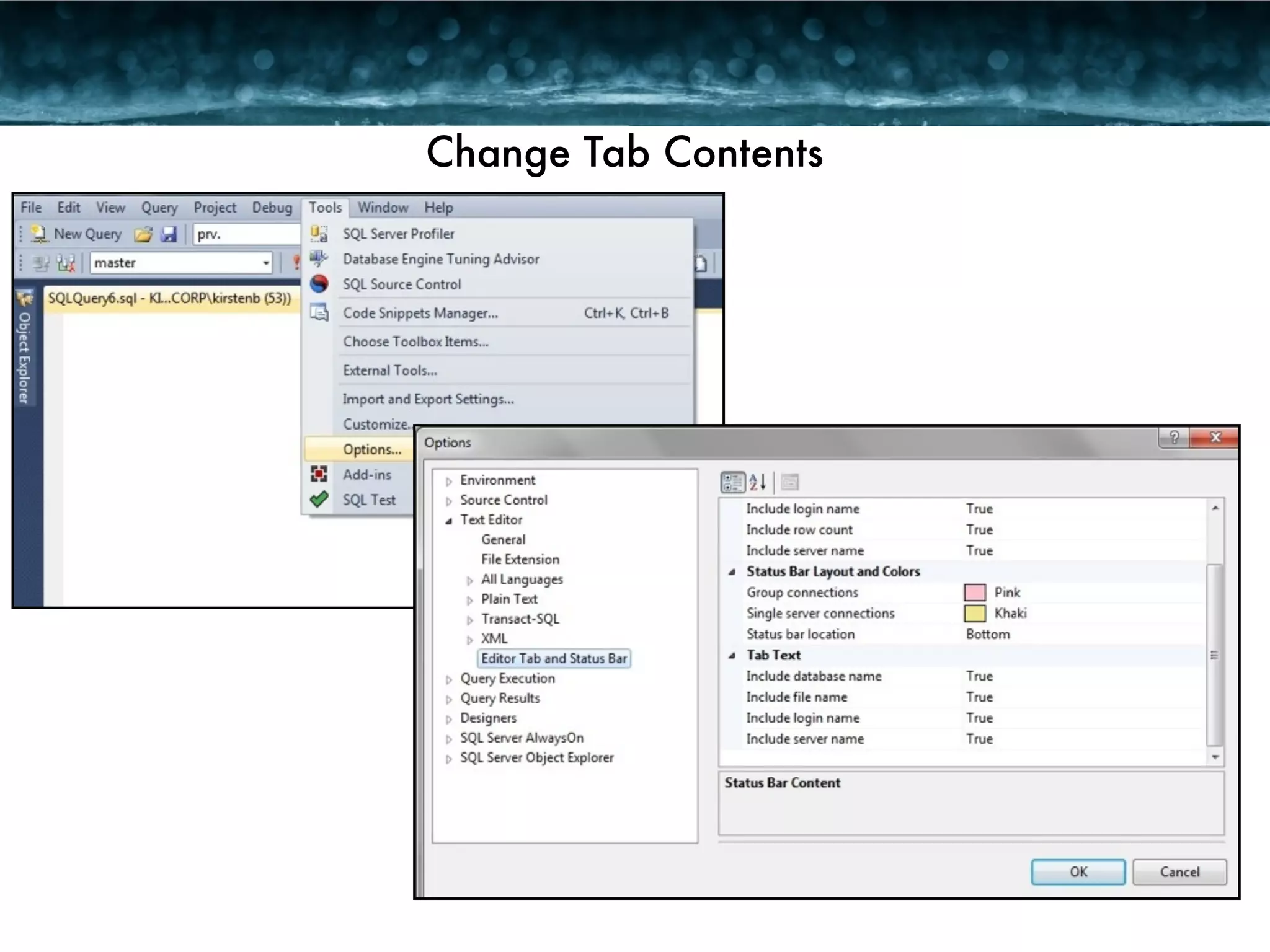Open SQL Server Profiler from Tools menu
Screen dimensions: 1270x952
(398, 234)
